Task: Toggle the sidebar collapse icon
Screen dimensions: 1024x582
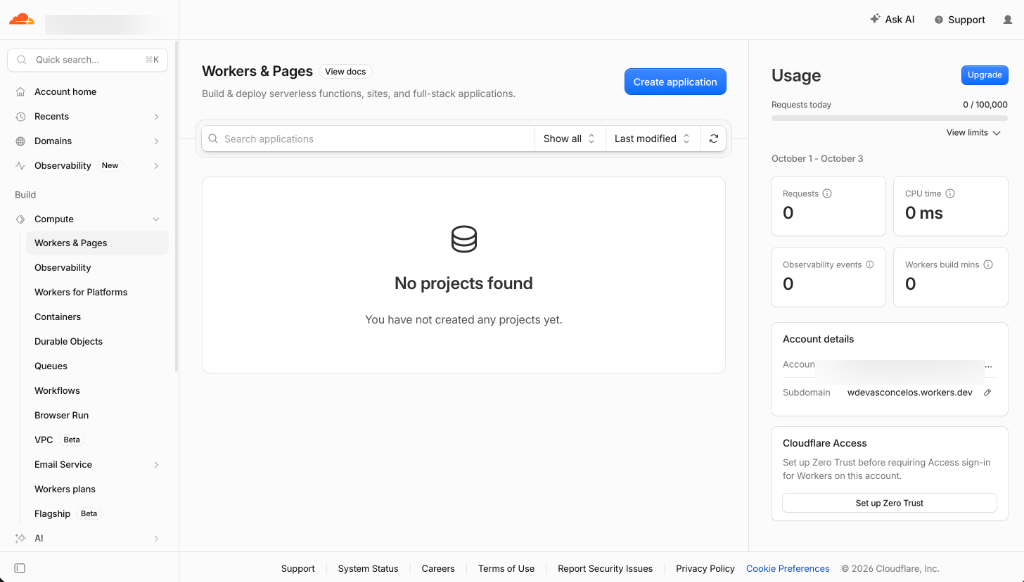Action: pos(20,568)
